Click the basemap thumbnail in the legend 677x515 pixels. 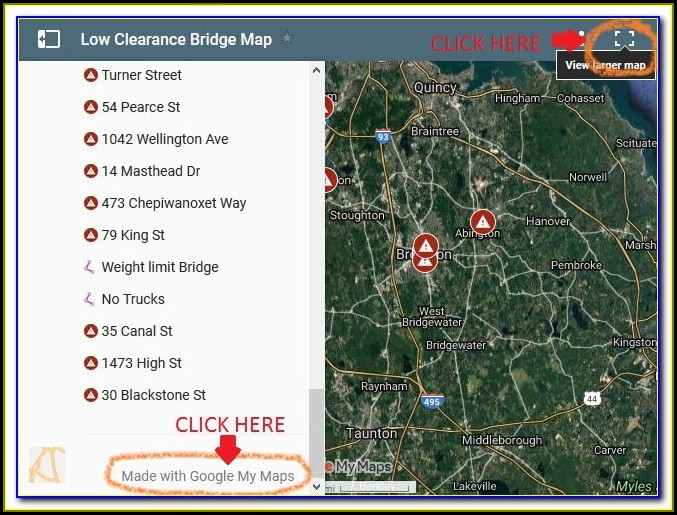tap(47, 465)
